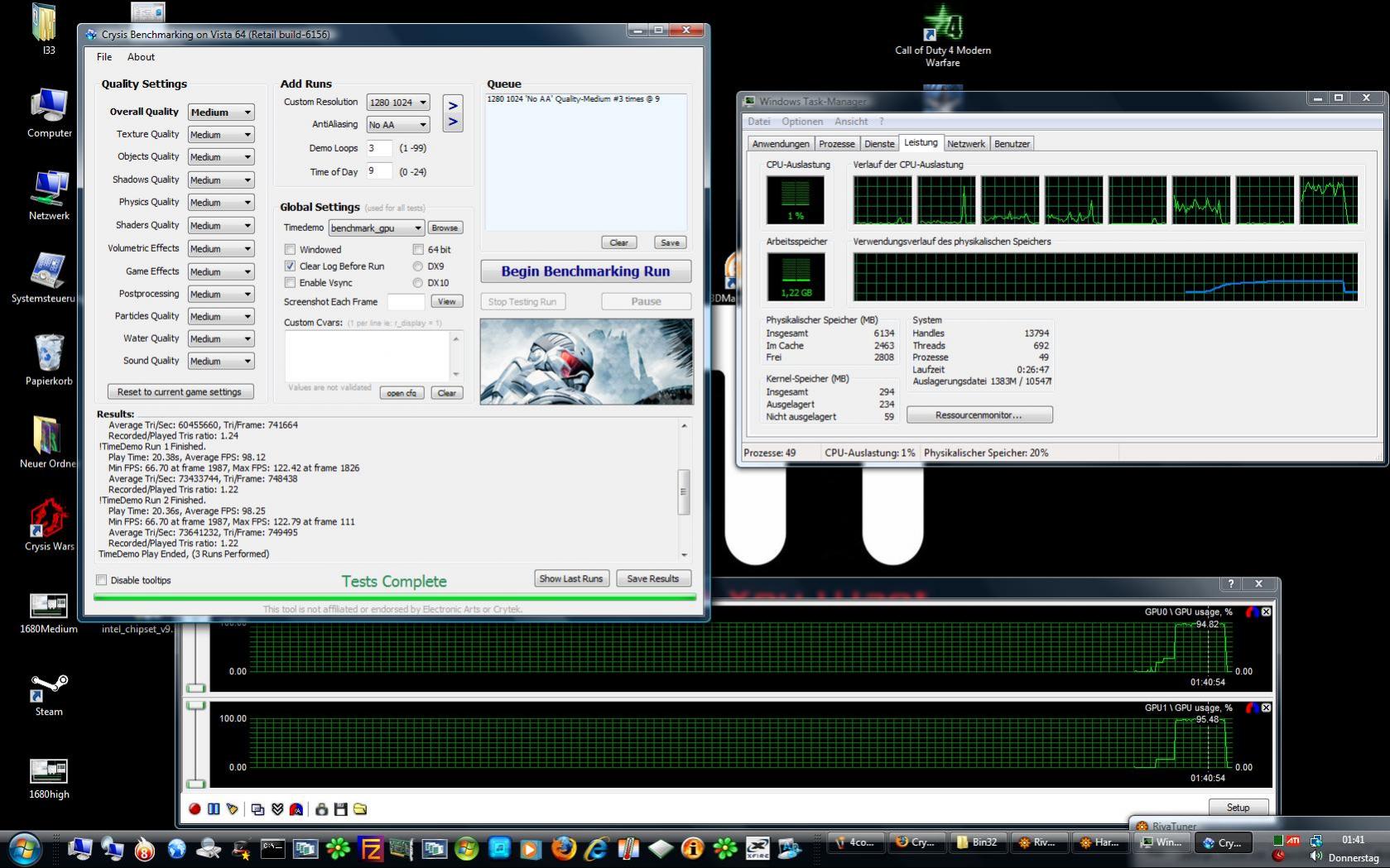Viewport: 1390px width, 868px height.
Task: Click the Windows Start orb
Action: tap(23, 848)
